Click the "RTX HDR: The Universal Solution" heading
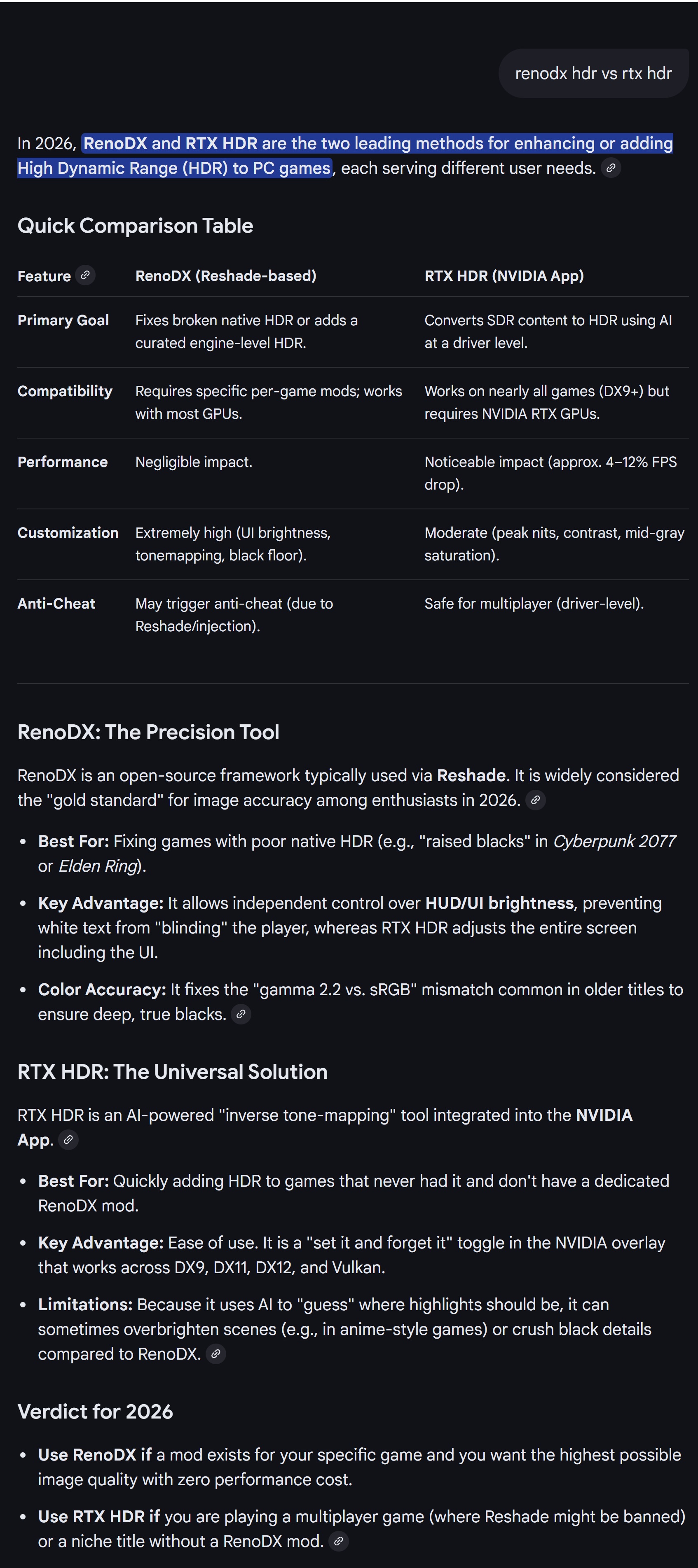This screenshot has height=1568, width=698. coord(172,1071)
